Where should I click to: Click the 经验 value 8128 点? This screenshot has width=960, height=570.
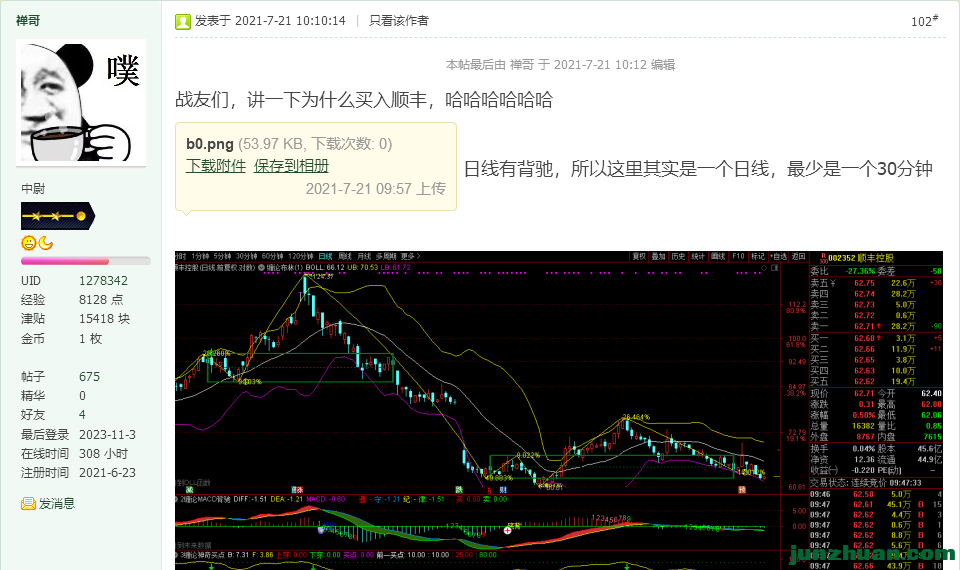[101, 299]
